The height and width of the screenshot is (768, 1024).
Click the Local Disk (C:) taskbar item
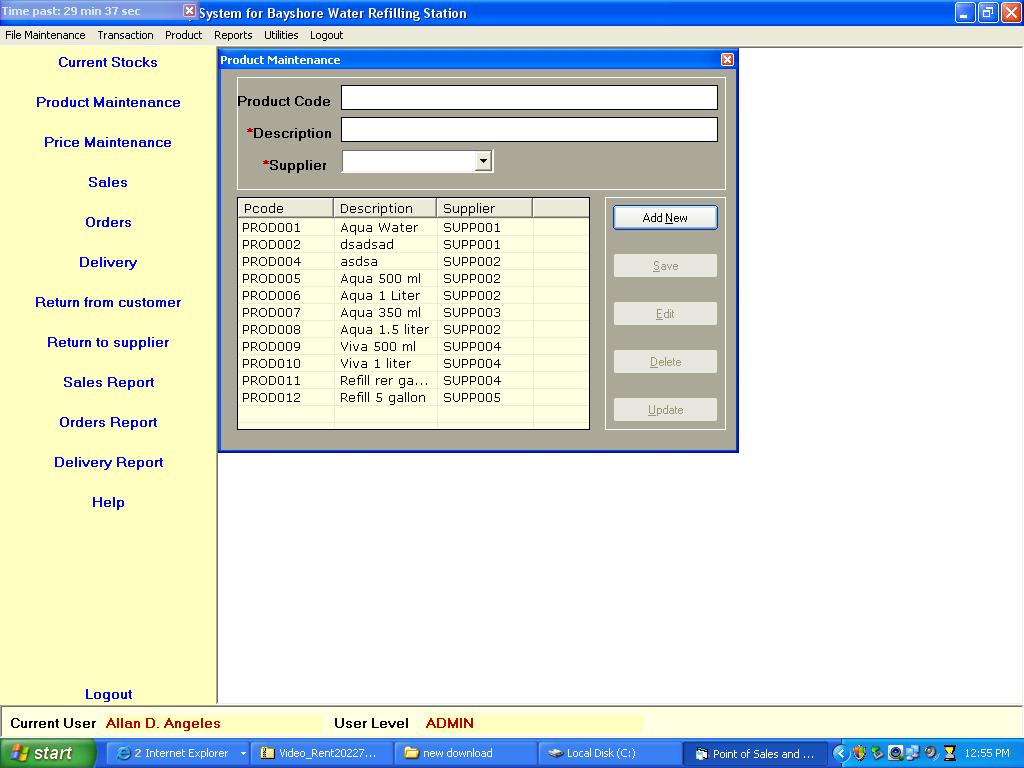click(600, 753)
